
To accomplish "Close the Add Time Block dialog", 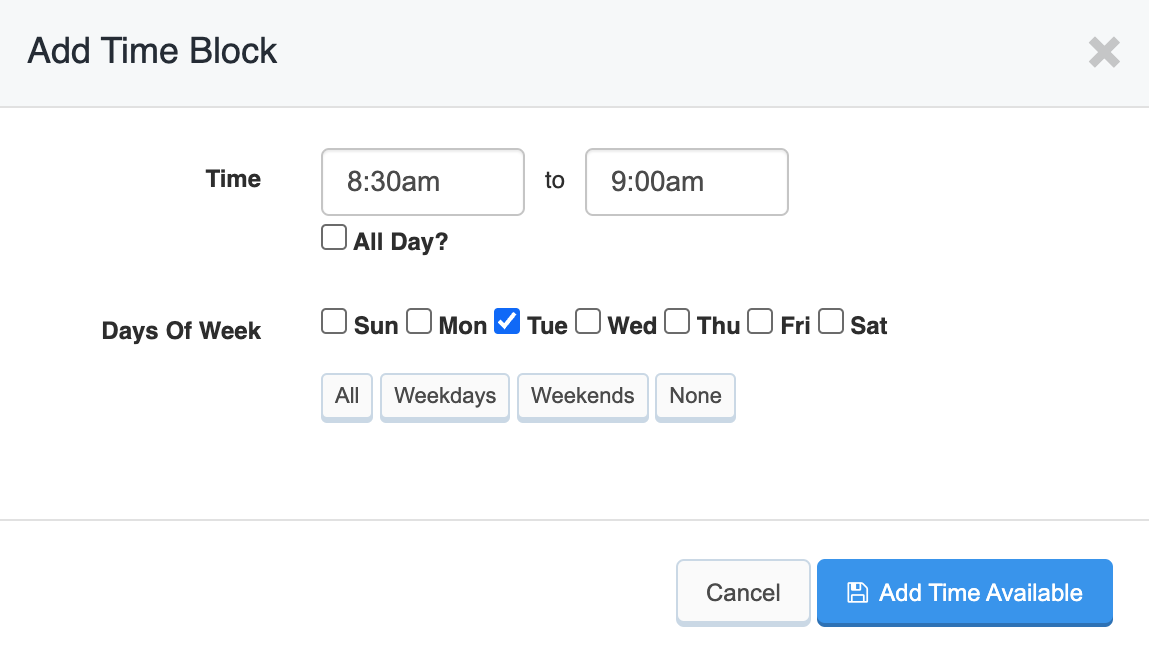I will tap(1104, 52).
